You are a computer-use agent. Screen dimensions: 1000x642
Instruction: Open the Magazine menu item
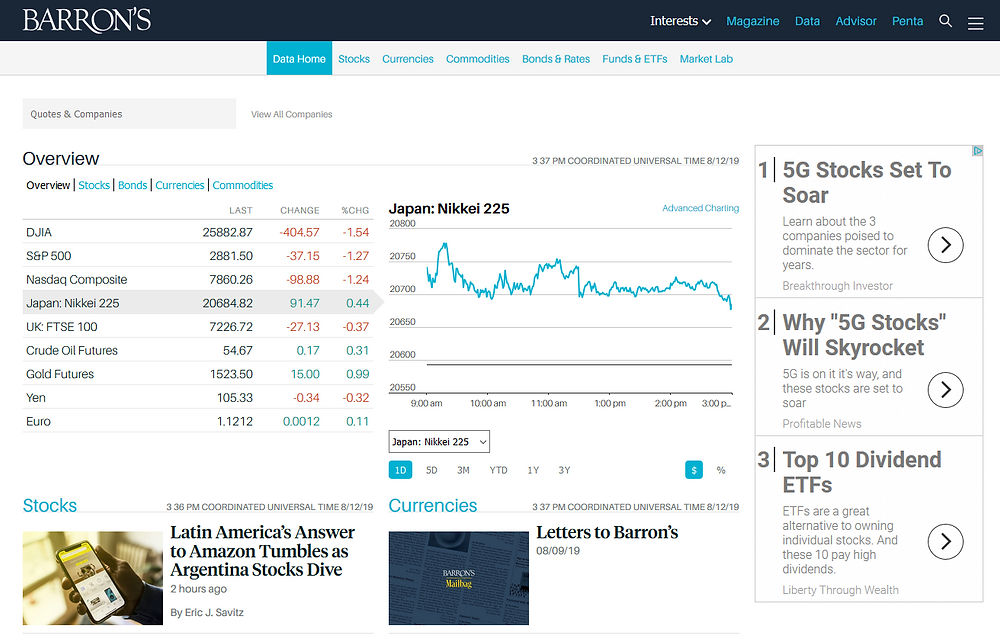pos(753,21)
